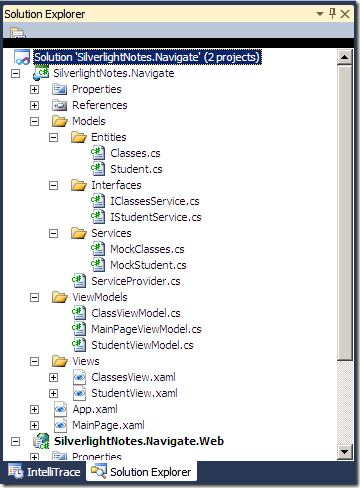360x488 pixels.
Task: Expand the ClassesView.xaml node
Action: click(x=53, y=377)
